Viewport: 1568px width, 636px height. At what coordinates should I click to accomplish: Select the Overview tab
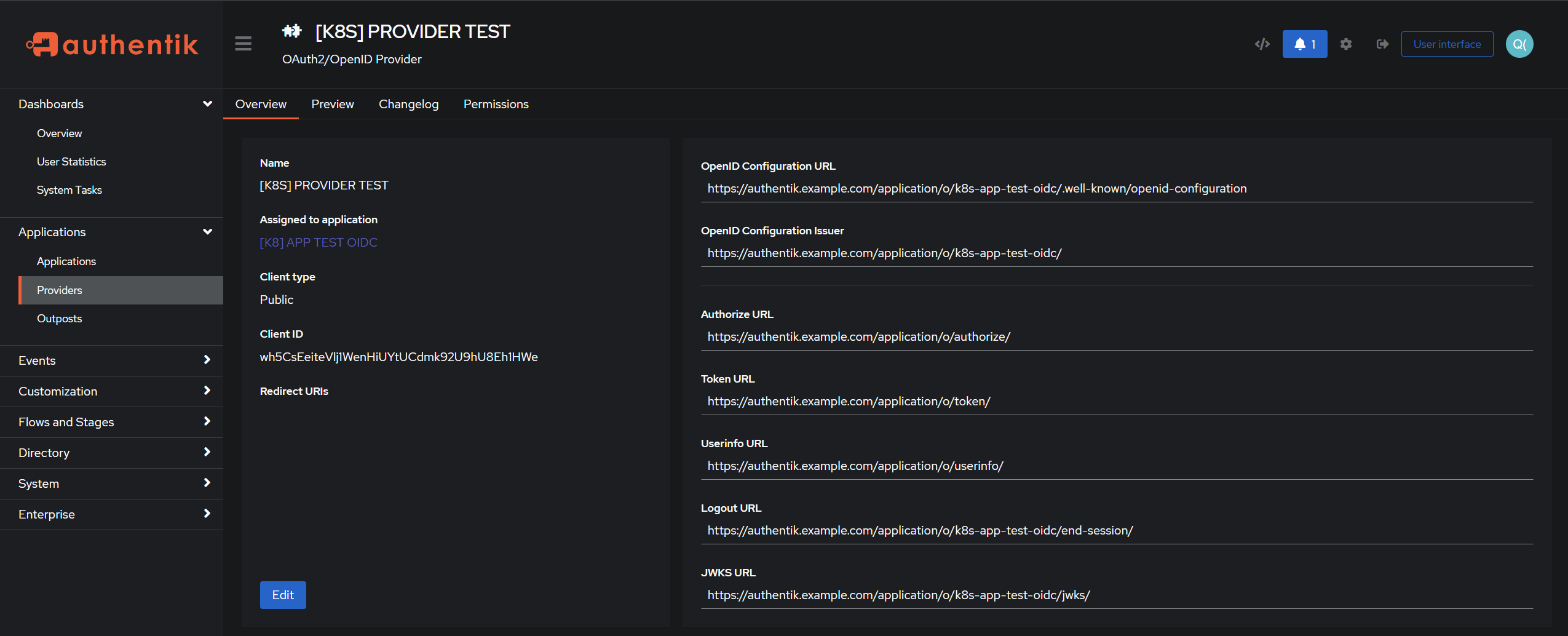pos(261,104)
